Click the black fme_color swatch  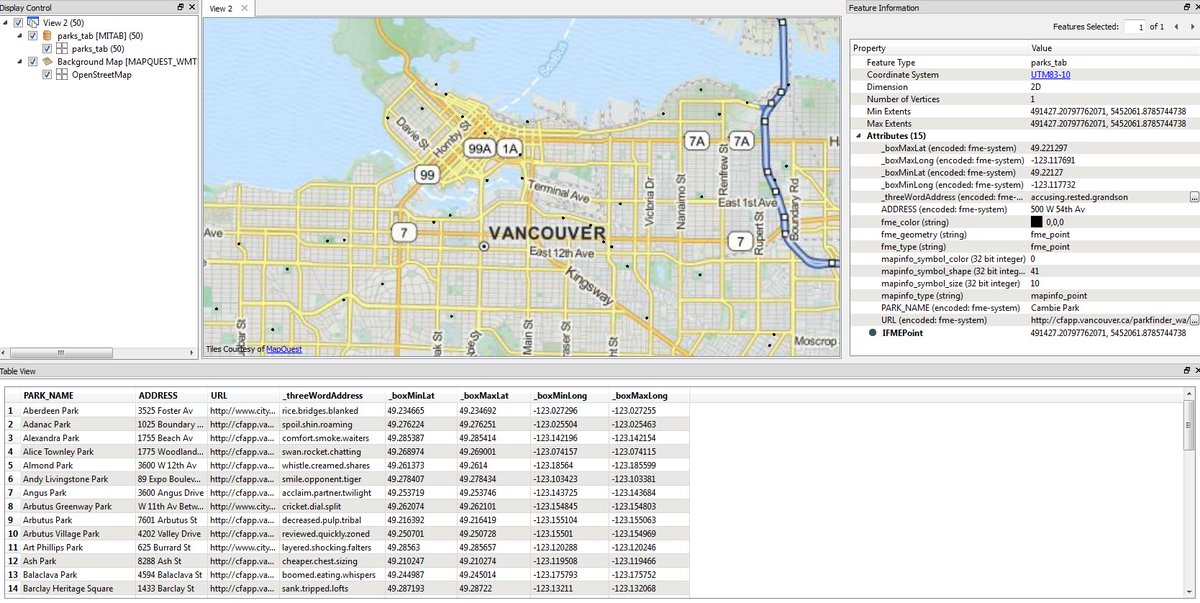click(x=1037, y=222)
